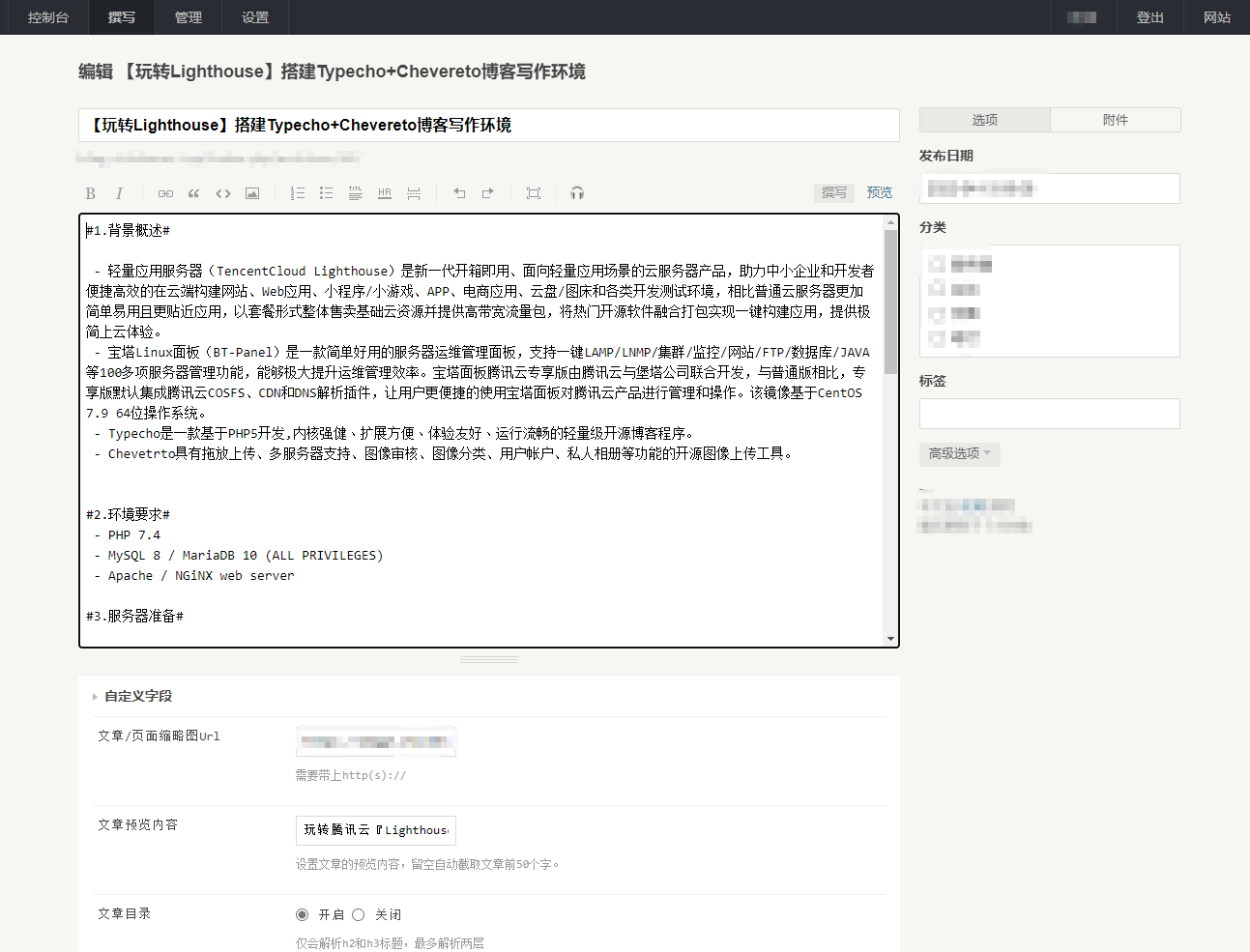
Task: Insert code block with angle brackets icon
Action: [x=223, y=193]
